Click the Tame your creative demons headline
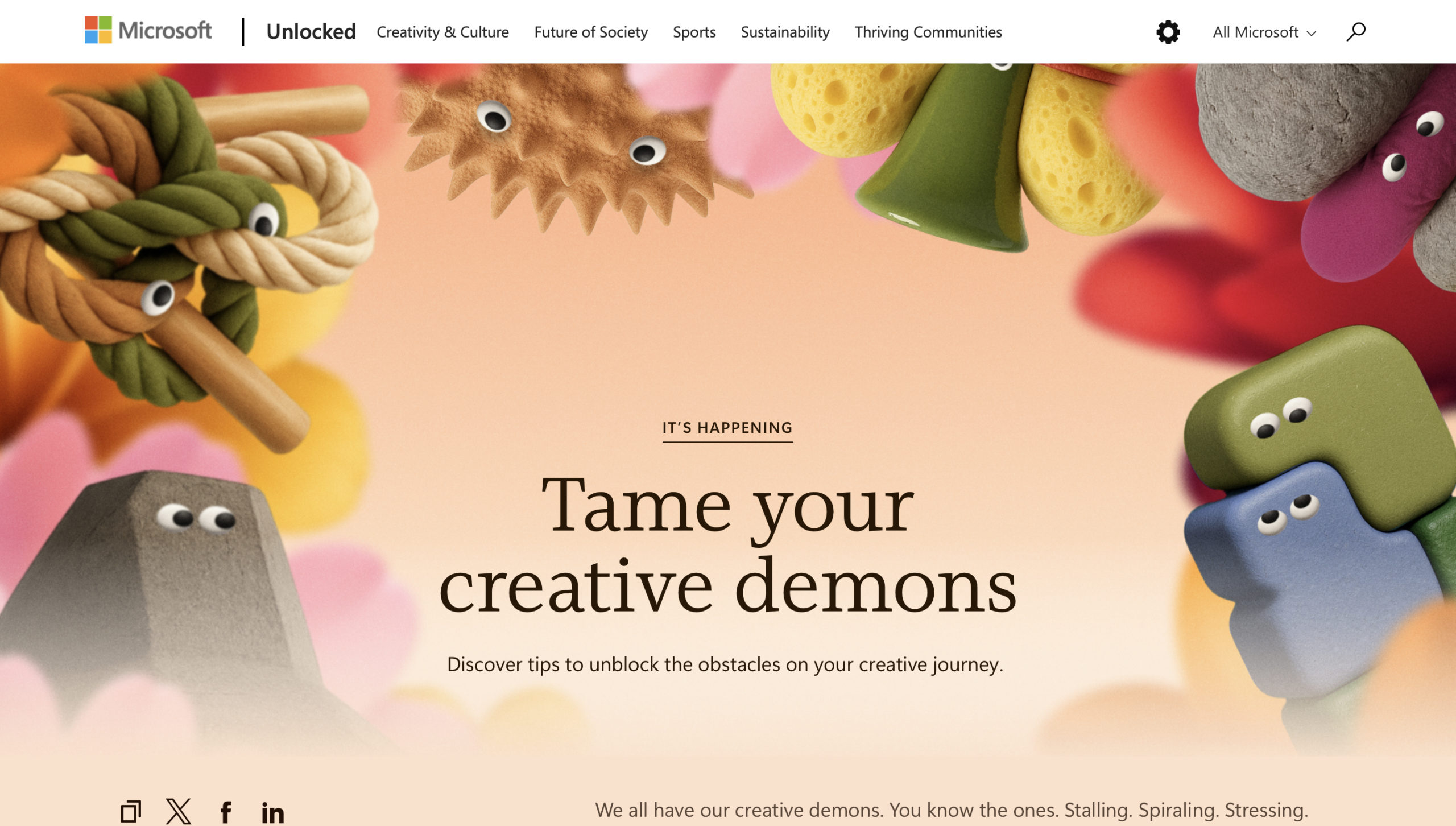The image size is (1456, 826). point(727,545)
